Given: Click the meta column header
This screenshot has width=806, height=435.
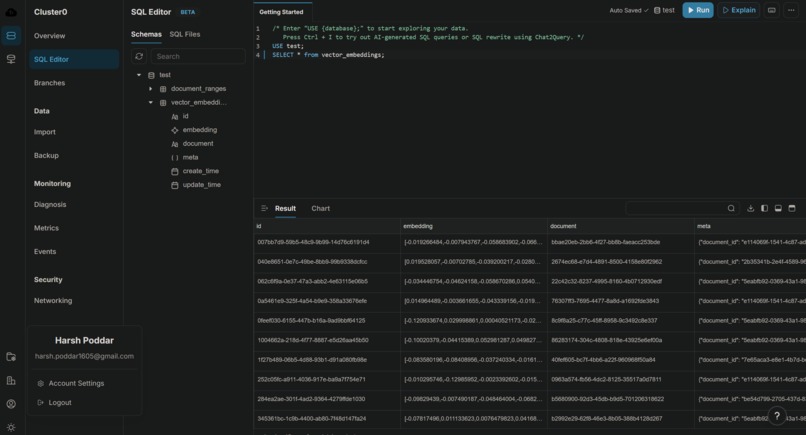Looking at the screenshot, I should (704, 226).
